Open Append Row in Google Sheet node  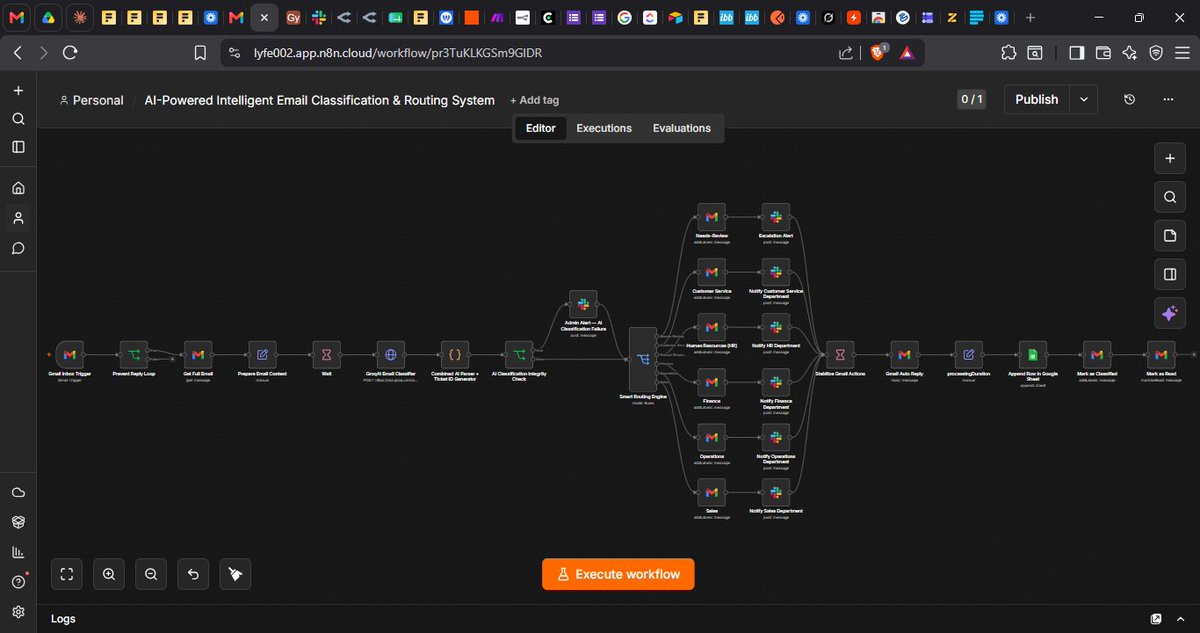pos(1033,355)
